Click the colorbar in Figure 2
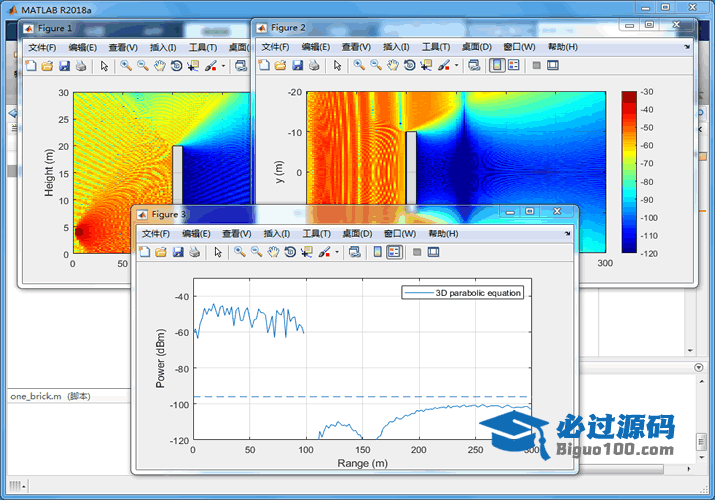Image resolution: width=715 pixels, height=500 pixels. click(x=629, y=172)
